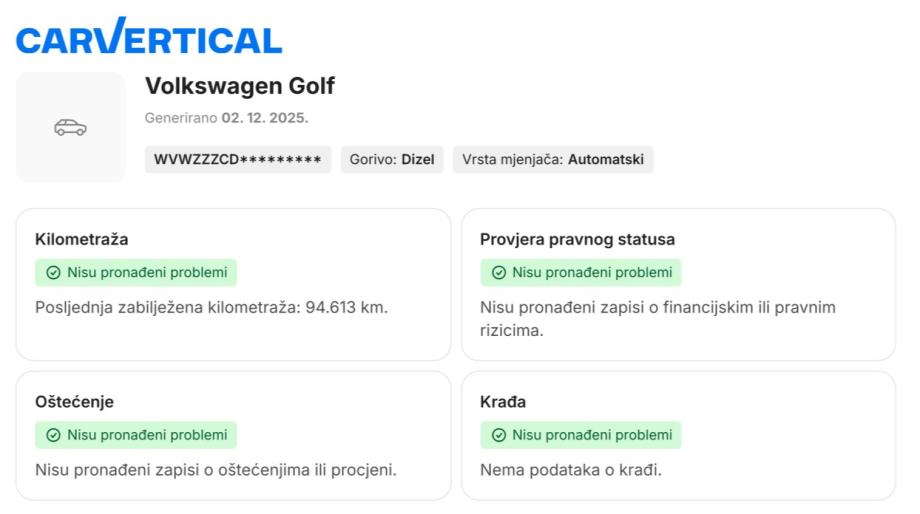Open the Provjera pravnog statusa heading
The height and width of the screenshot is (514, 920).
(x=577, y=240)
